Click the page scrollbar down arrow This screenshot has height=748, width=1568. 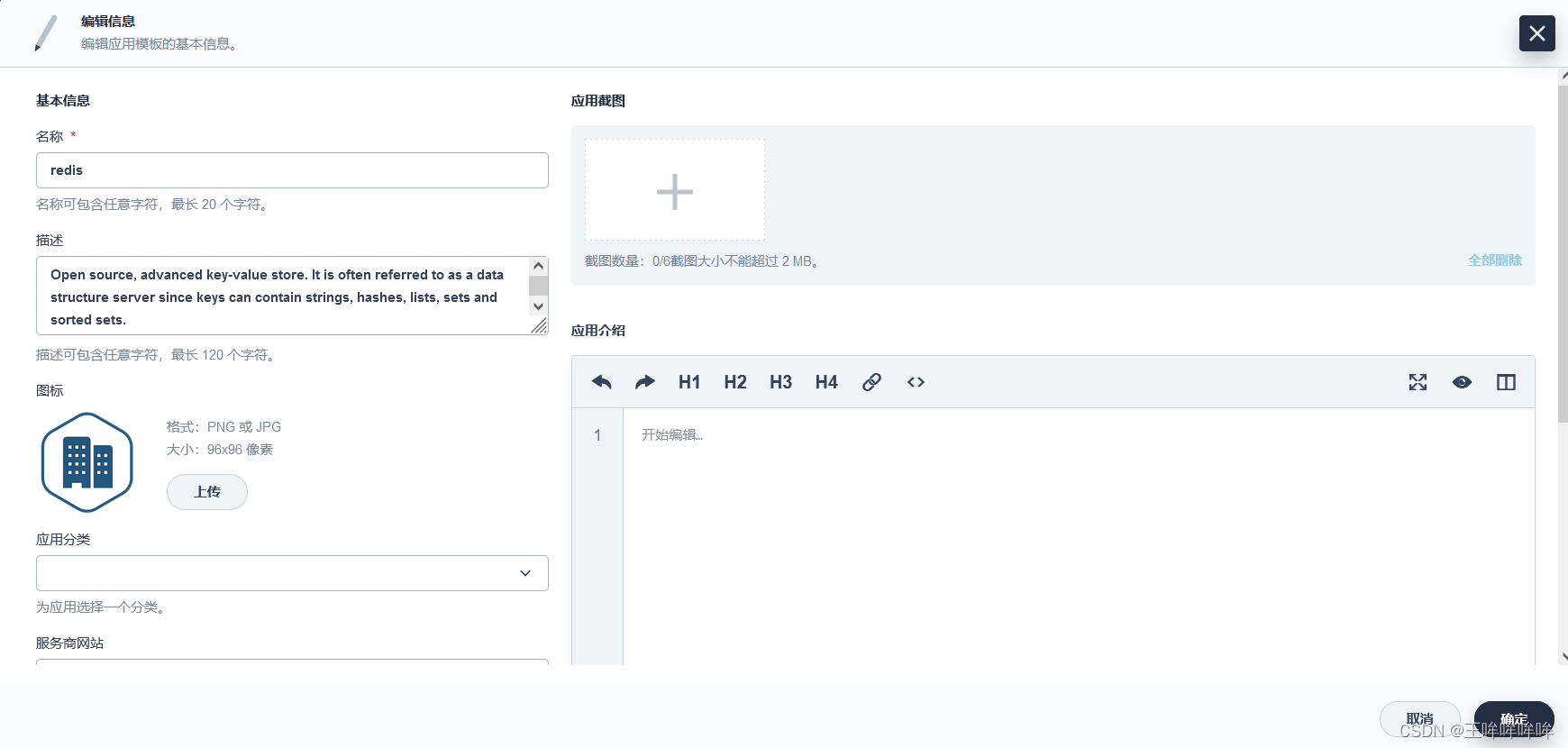pyautogui.click(x=1563, y=657)
